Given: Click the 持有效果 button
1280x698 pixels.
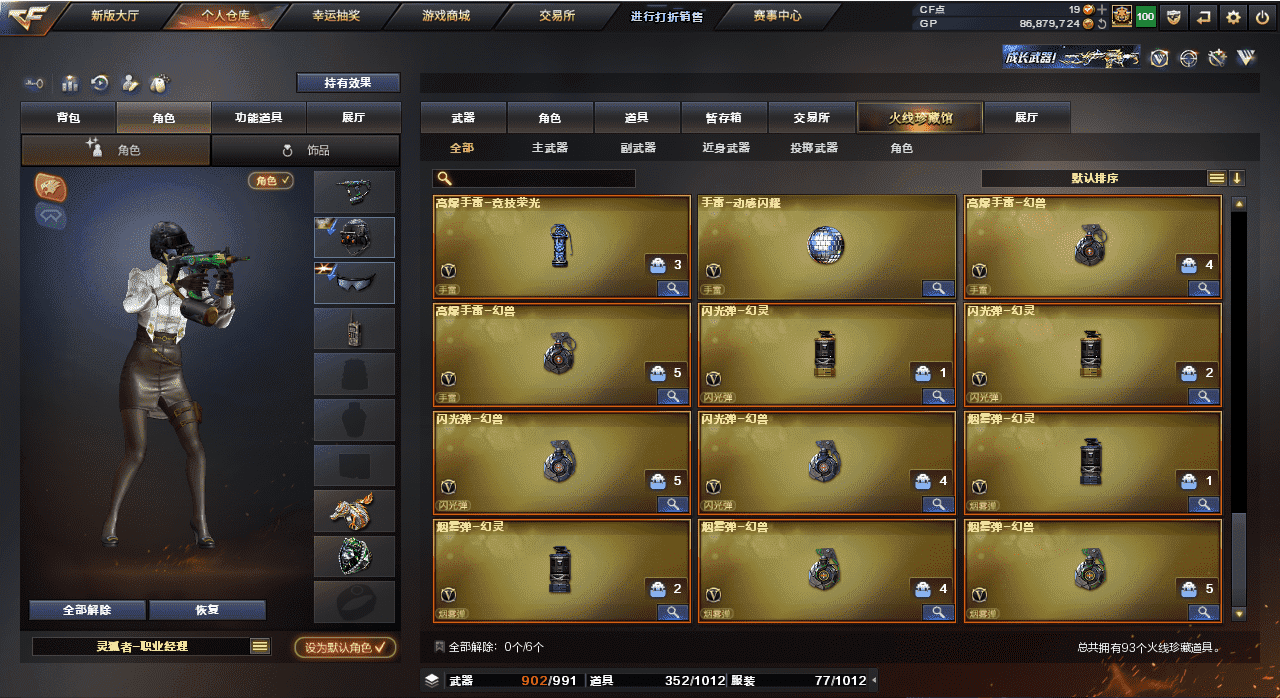Looking at the screenshot, I should 348,83.
